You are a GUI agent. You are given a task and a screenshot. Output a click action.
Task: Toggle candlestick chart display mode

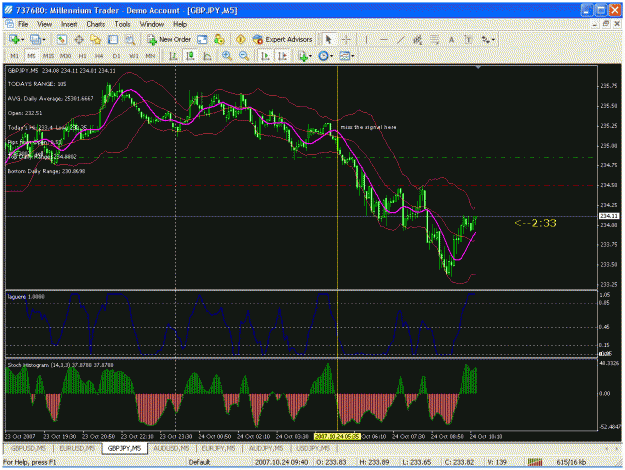pos(190,56)
